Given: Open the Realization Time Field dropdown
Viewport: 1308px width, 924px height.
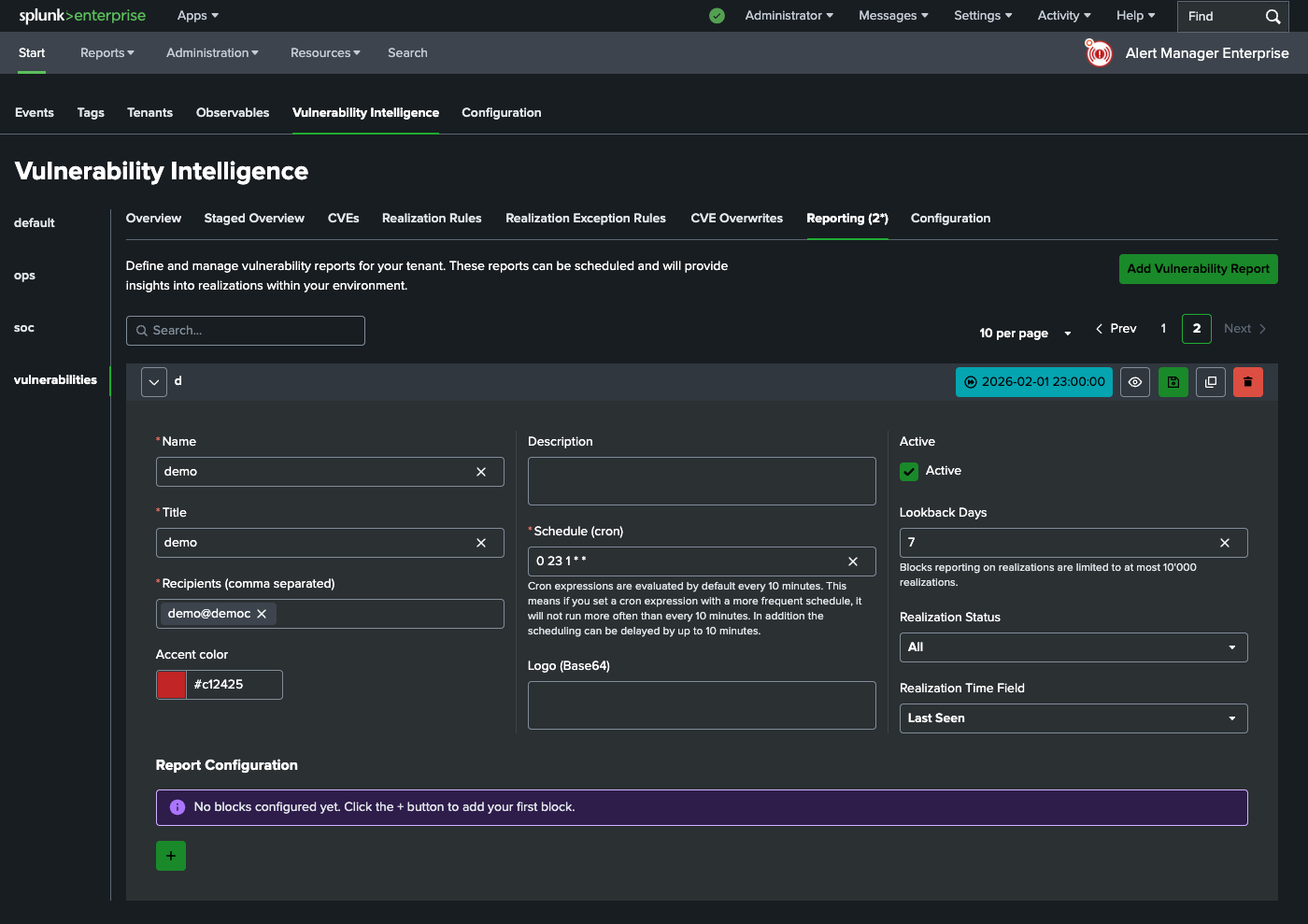Looking at the screenshot, I should pyautogui.click(x=1073, y=718).
